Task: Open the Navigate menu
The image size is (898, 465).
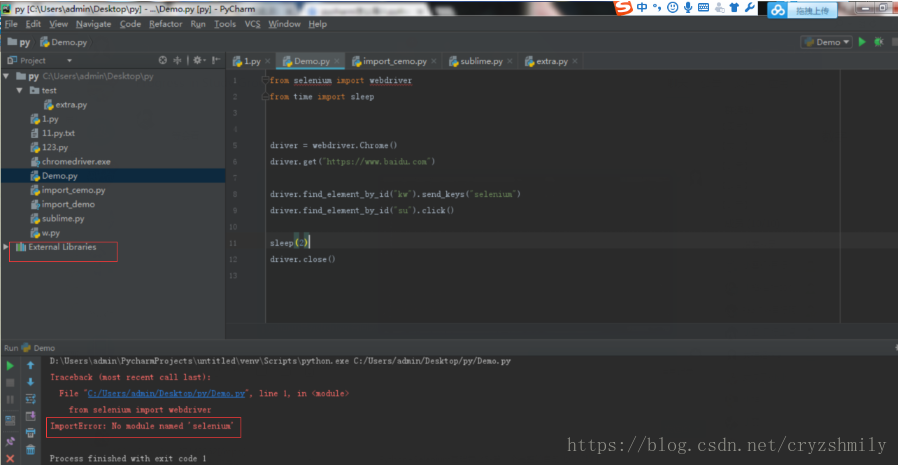Action: pos(93,24)
